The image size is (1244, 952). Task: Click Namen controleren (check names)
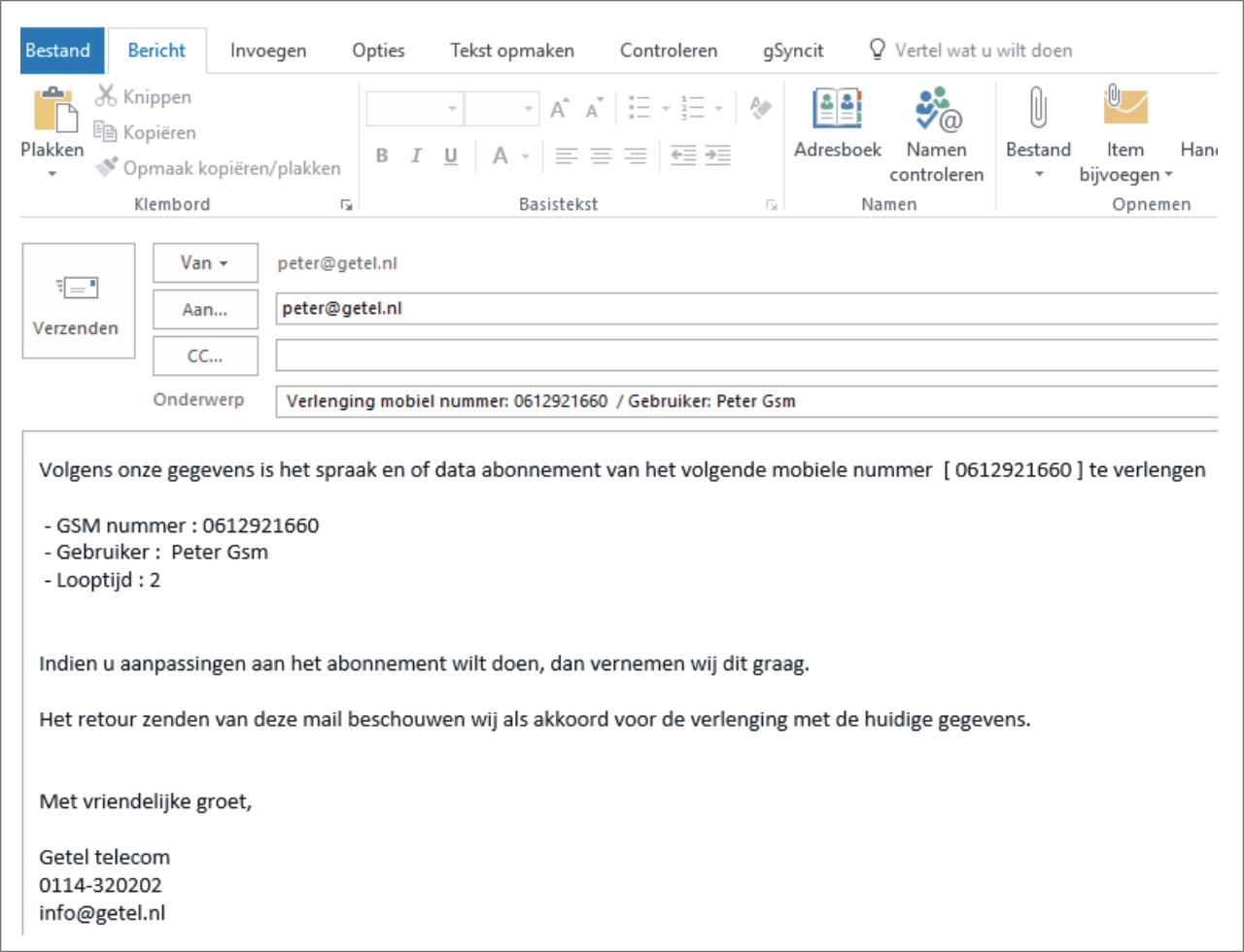pyautogui.click(x=937, y=135)
